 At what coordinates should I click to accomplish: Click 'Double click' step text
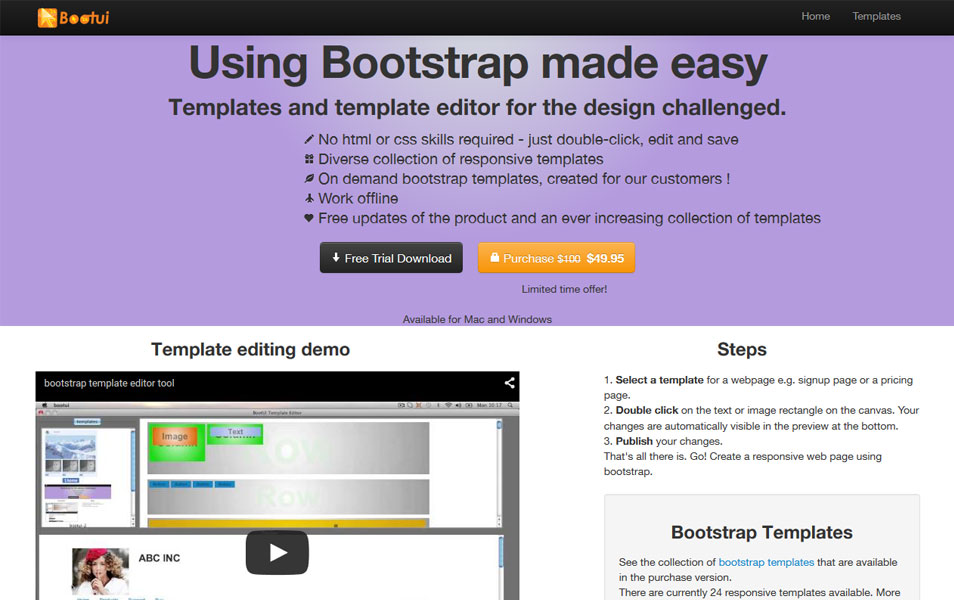coord(647,410)
